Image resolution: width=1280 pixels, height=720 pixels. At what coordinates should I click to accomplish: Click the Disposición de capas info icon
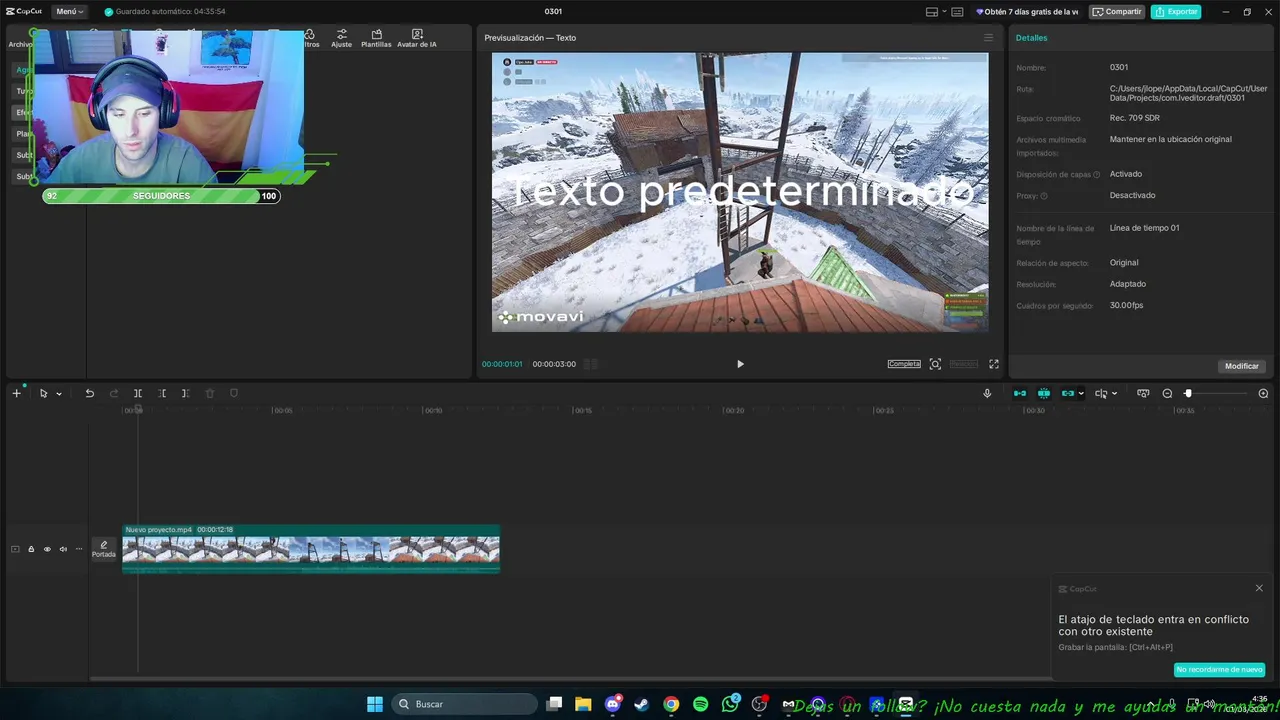point(1096,175)
